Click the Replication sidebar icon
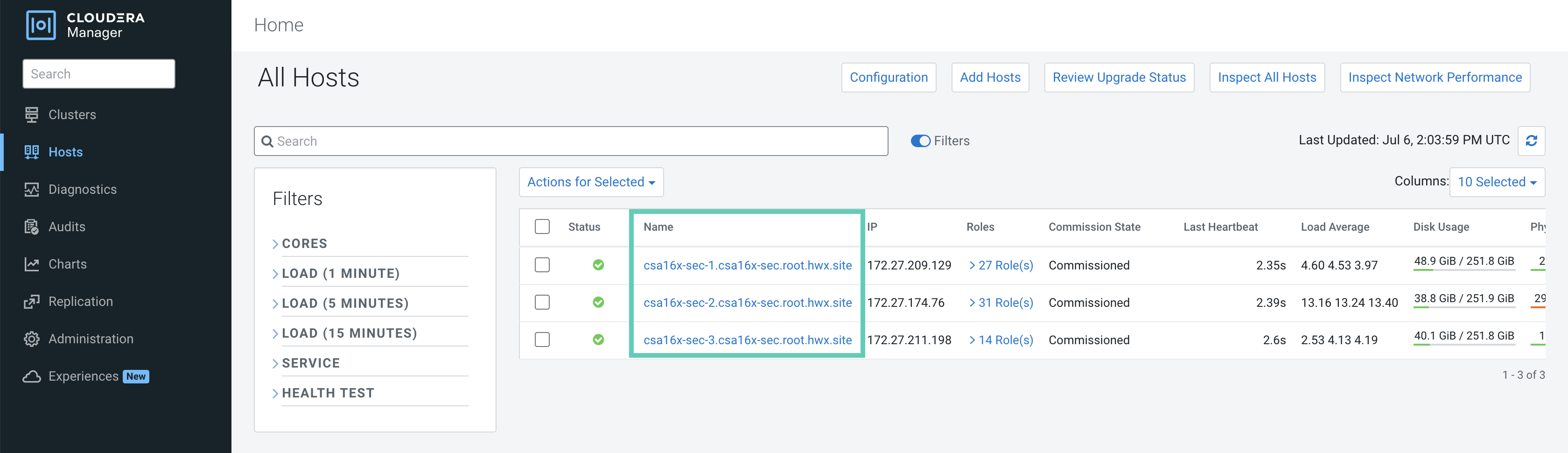Image resolution: width=1568 pixels, height=453 pixels. coord(32,301)
